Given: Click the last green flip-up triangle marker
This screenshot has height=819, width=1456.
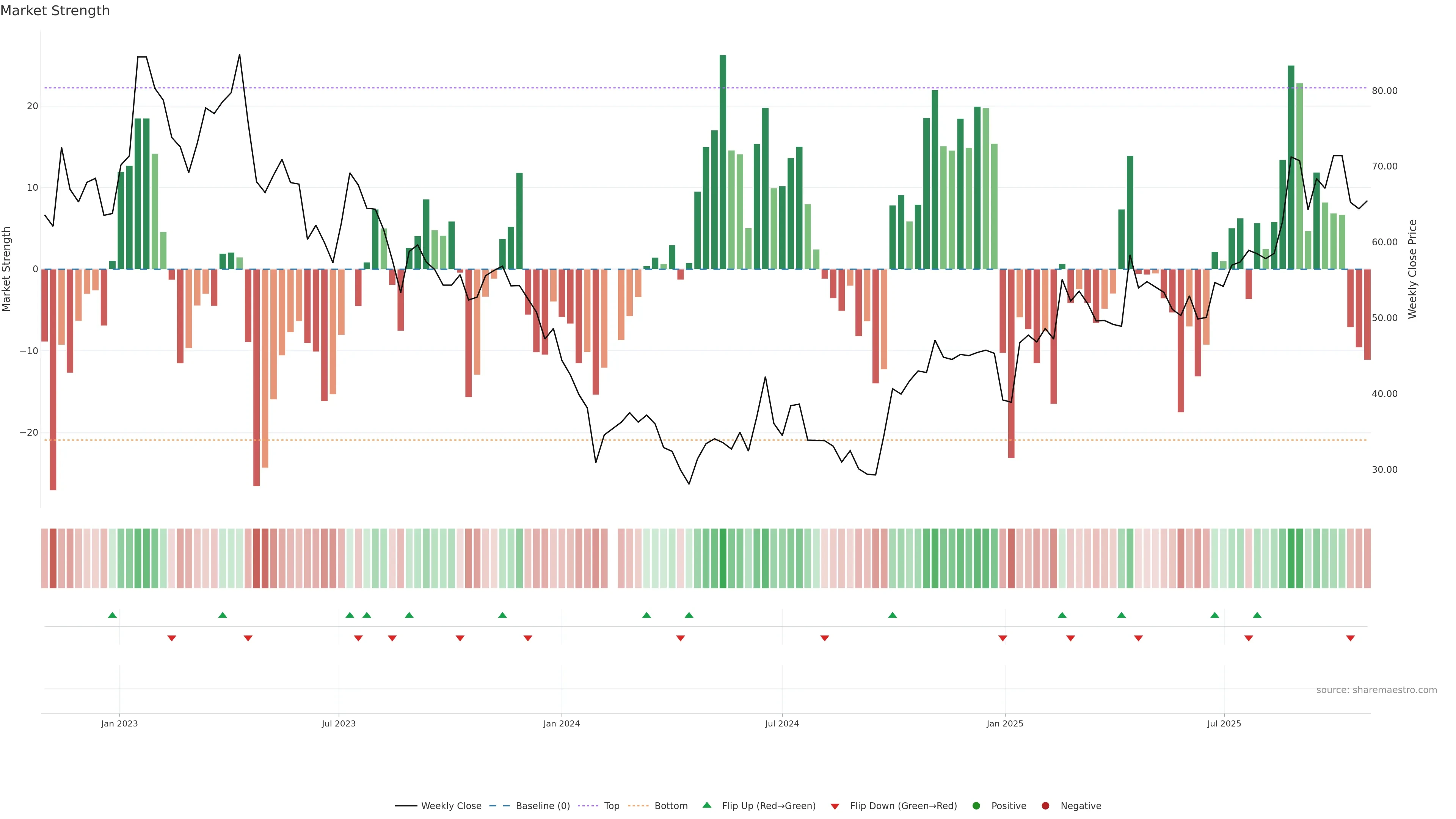Looking at the screenshot, I should (x=1257, y=615).
